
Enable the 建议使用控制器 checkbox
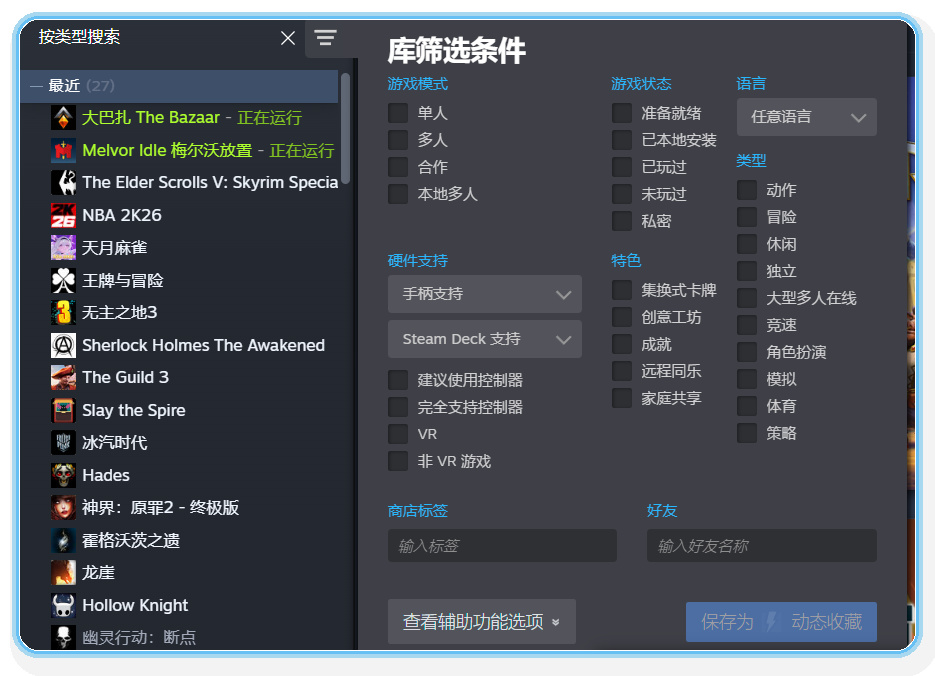click(x=398, y=380)
